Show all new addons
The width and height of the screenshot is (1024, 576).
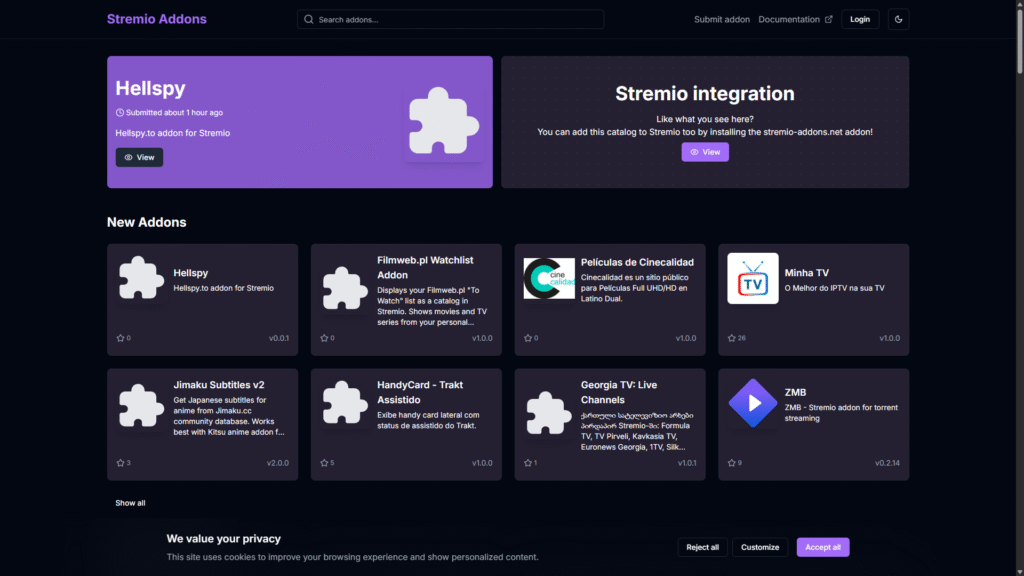click(130, 503)
